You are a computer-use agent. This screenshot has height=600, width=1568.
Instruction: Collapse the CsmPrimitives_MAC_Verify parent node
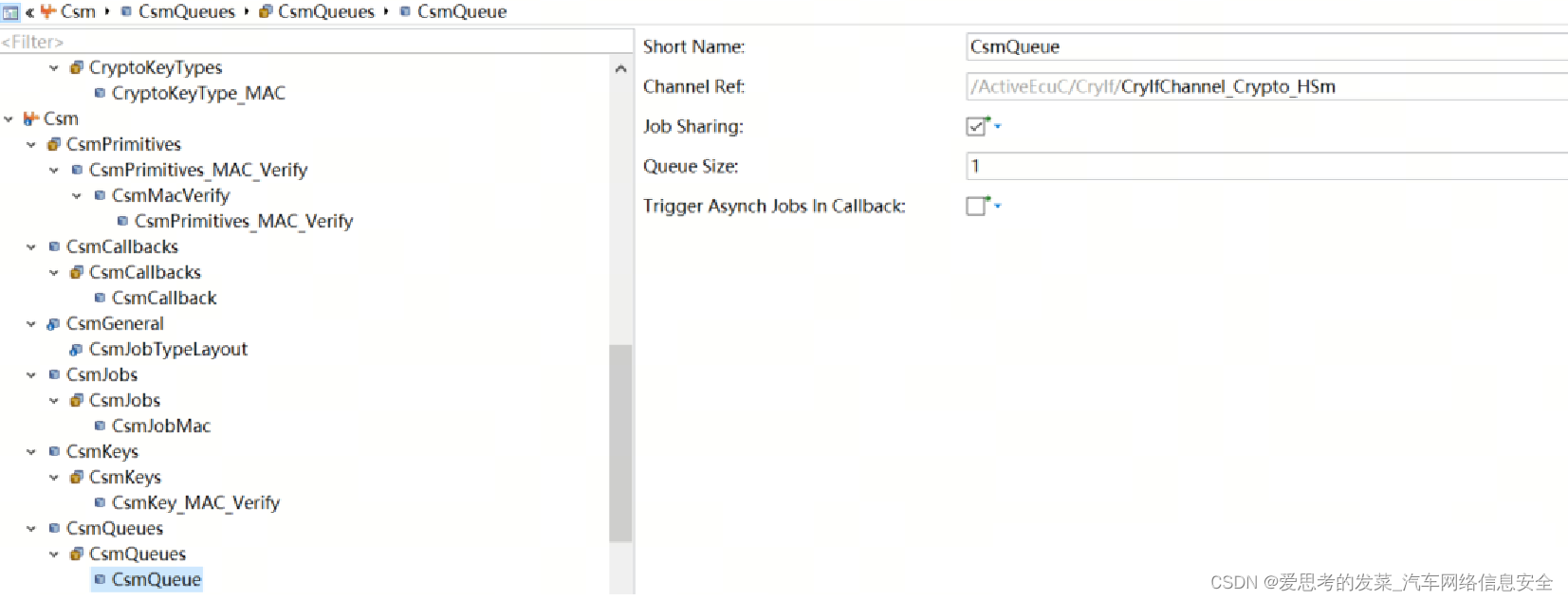pyautogui.click(x=54, y=170)
